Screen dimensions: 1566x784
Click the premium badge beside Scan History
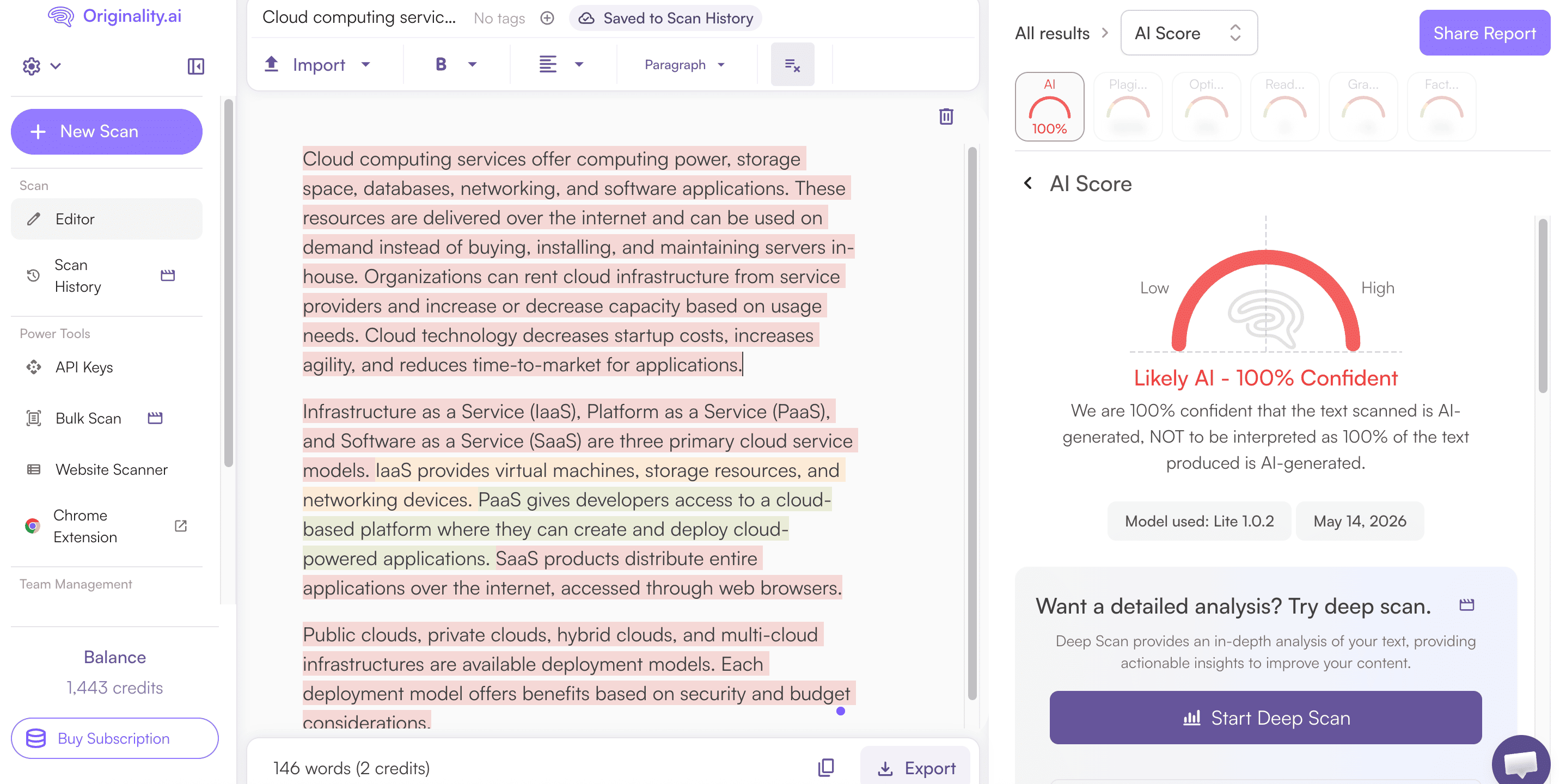pyautogui.click(x=168, y=275)
